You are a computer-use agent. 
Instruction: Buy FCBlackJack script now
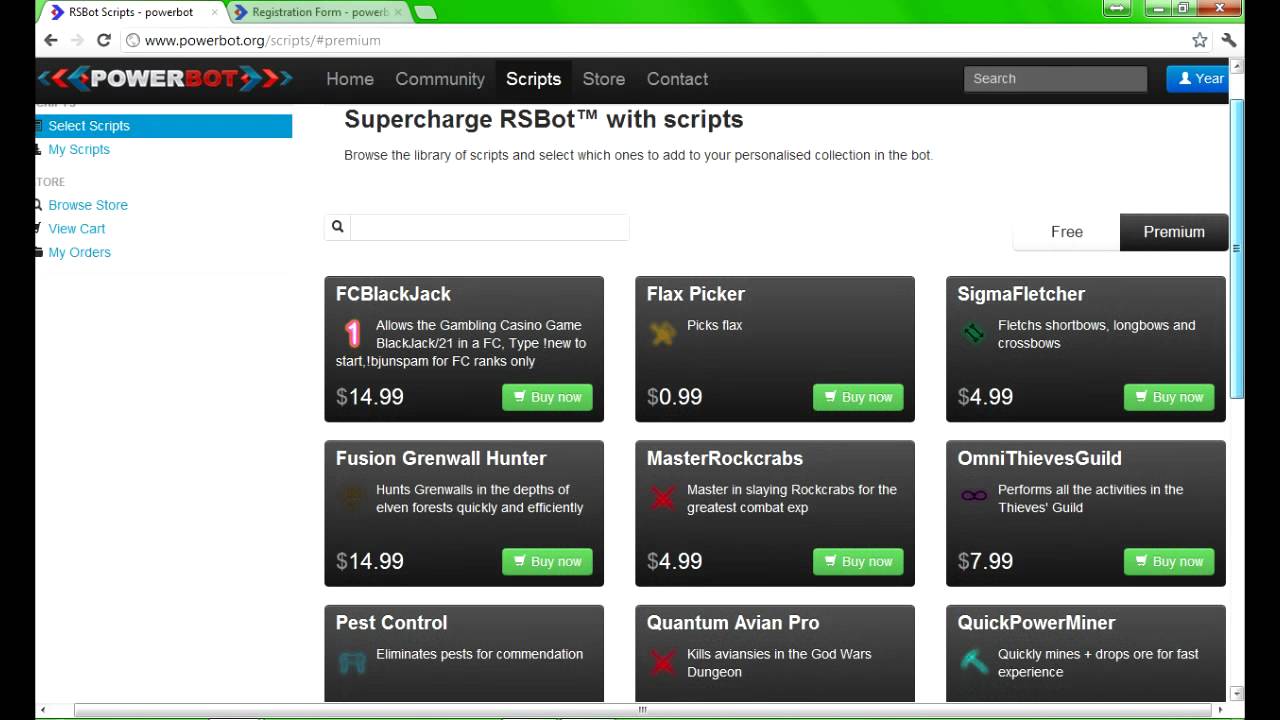tap(547, 397)
